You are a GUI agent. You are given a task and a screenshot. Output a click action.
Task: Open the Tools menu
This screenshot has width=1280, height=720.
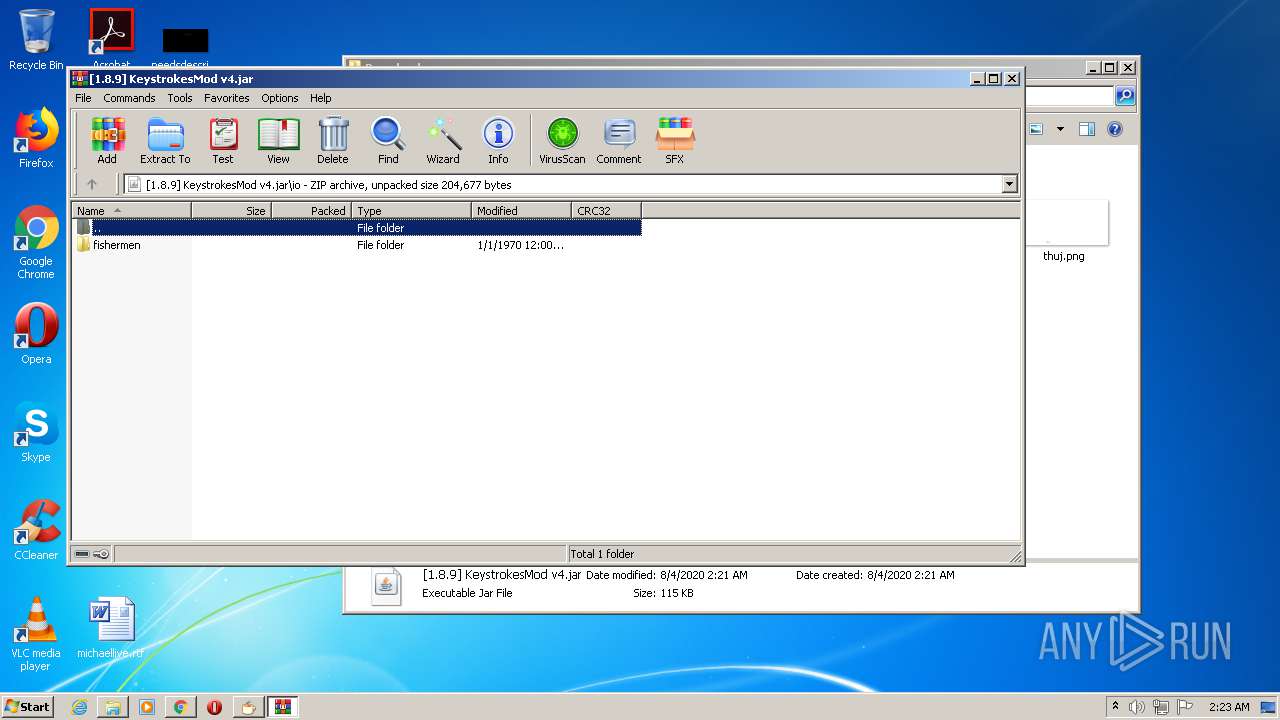180,98
